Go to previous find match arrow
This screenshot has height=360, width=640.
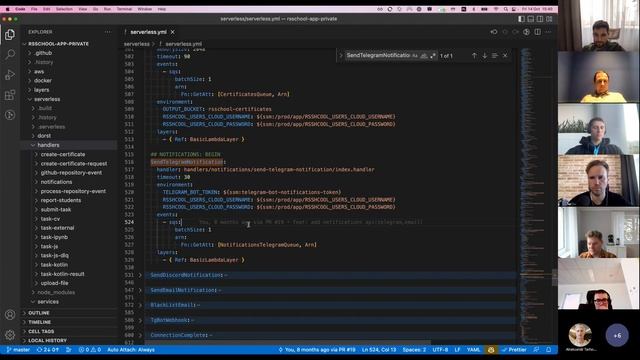[474, 56]
